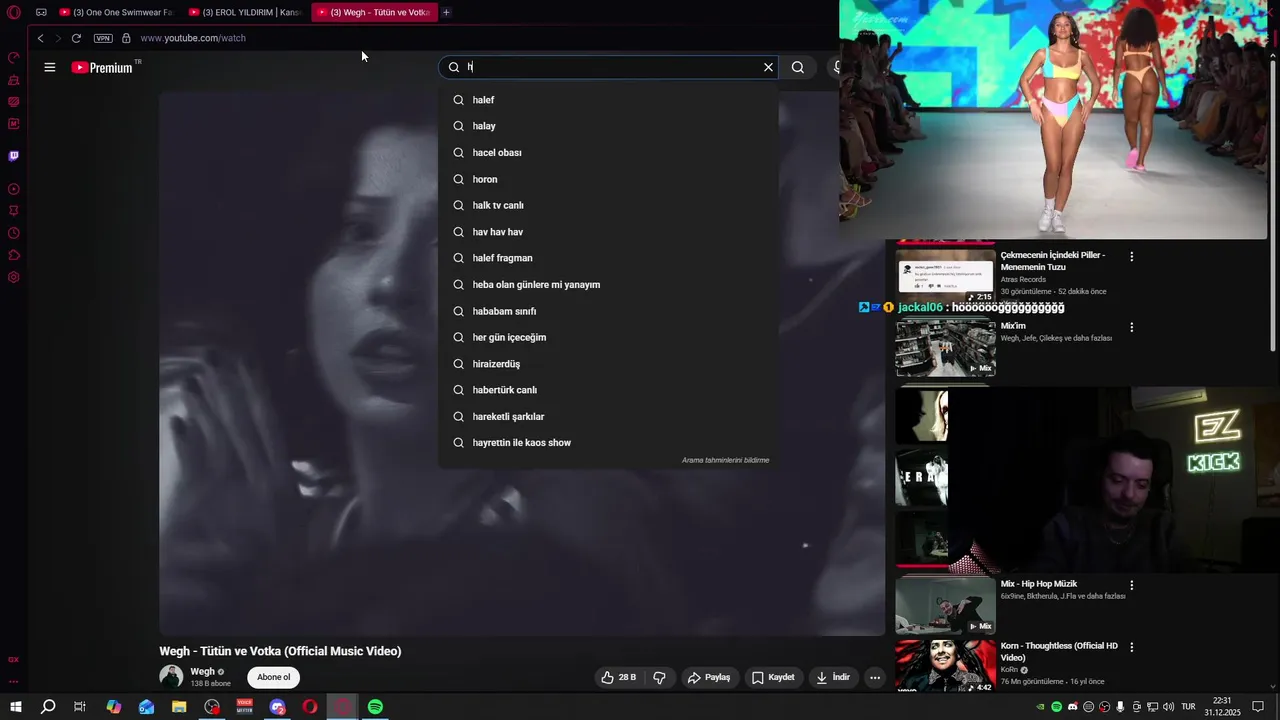Screen dimensions: 1280x720
Task: Open the sidebar three-dots setup
Action: click(x=14, y=682)
